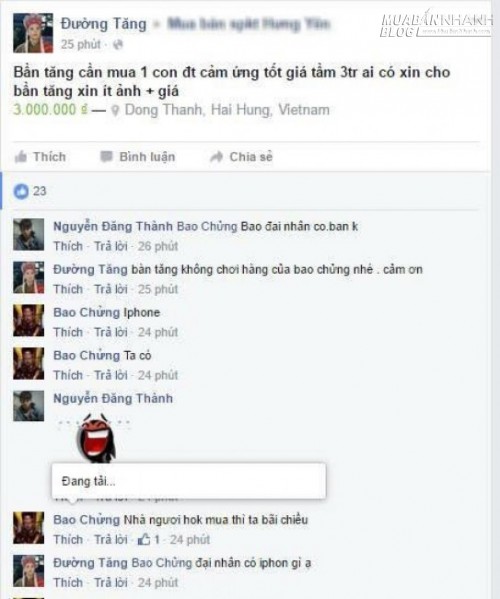Viewport: 500px width, 599px height.
Task: Reply to the 'Bao Chửng Iphone' comment
Action: click(x=111, y=332)
